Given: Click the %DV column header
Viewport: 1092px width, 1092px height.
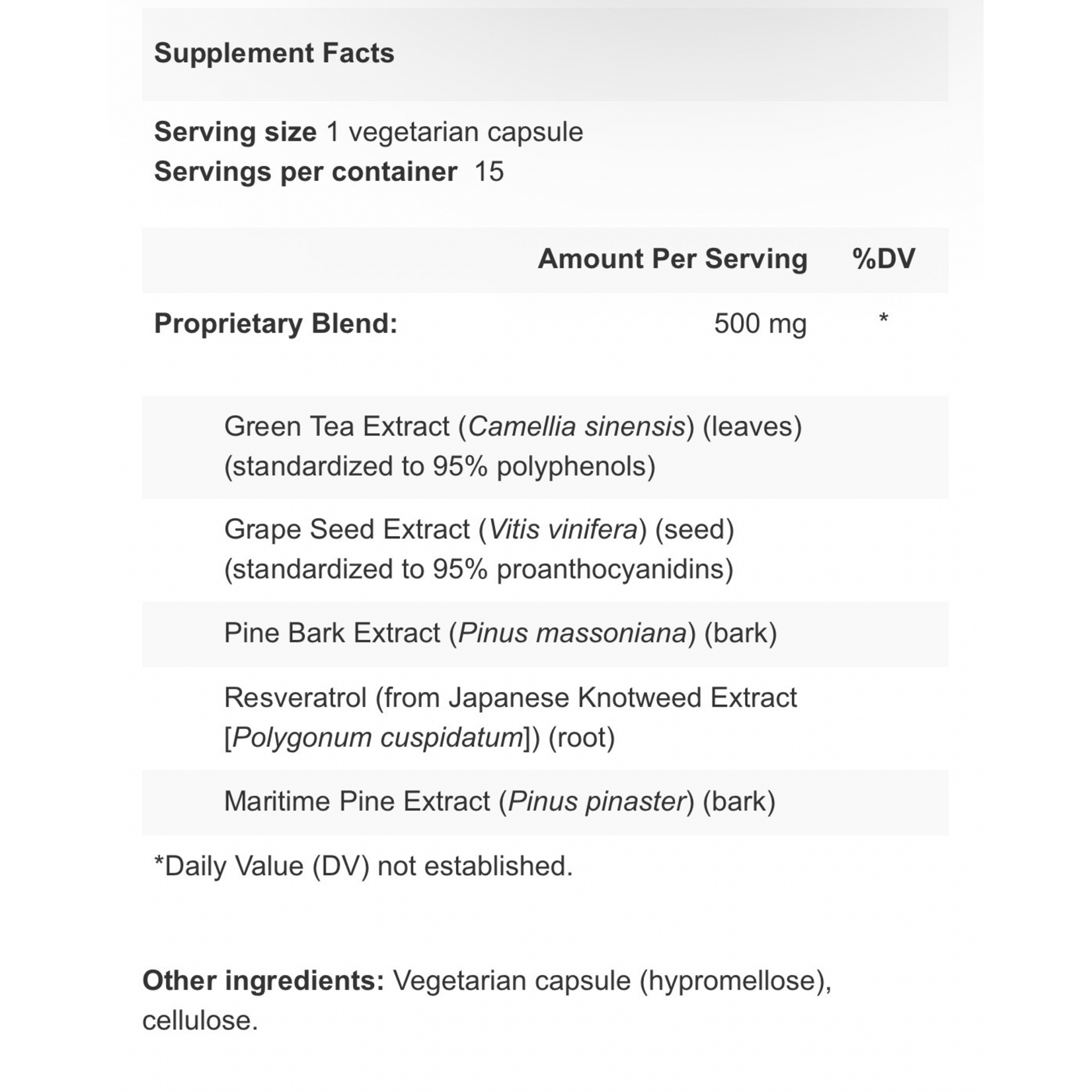Looking at the screenshot, I should tap(884, 258).
